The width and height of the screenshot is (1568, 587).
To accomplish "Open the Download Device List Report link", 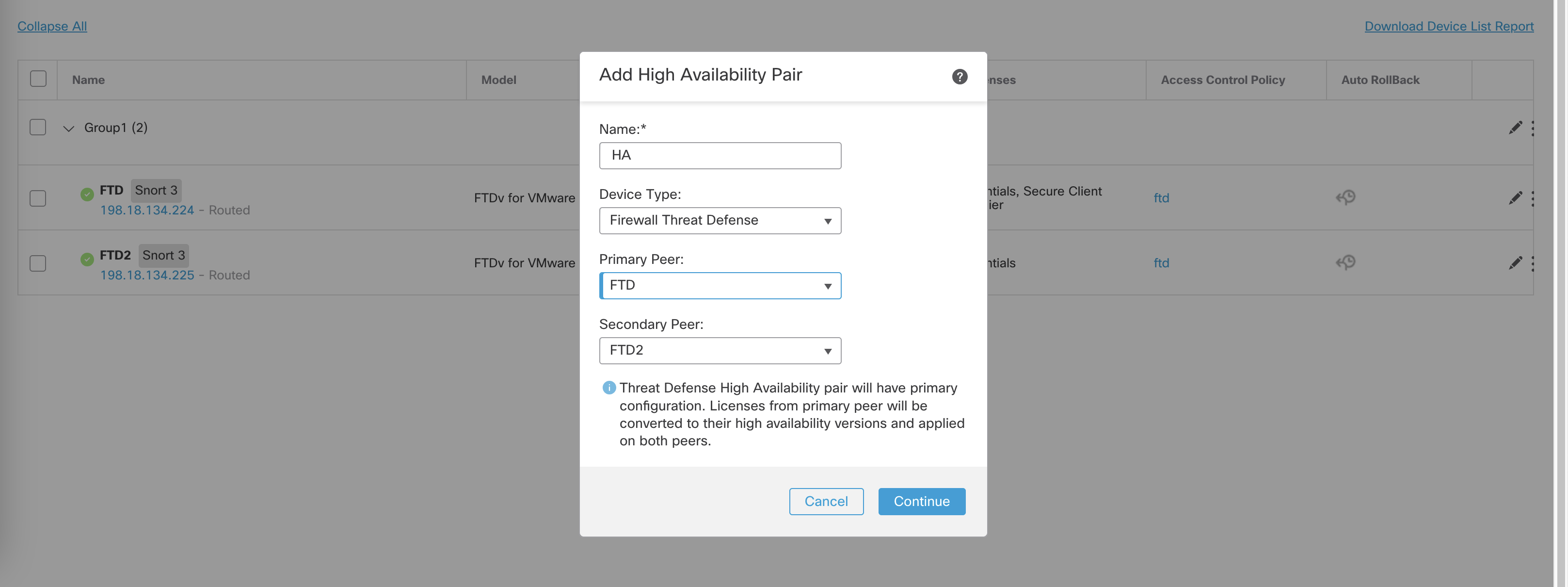I will [x=1448, y=26].
